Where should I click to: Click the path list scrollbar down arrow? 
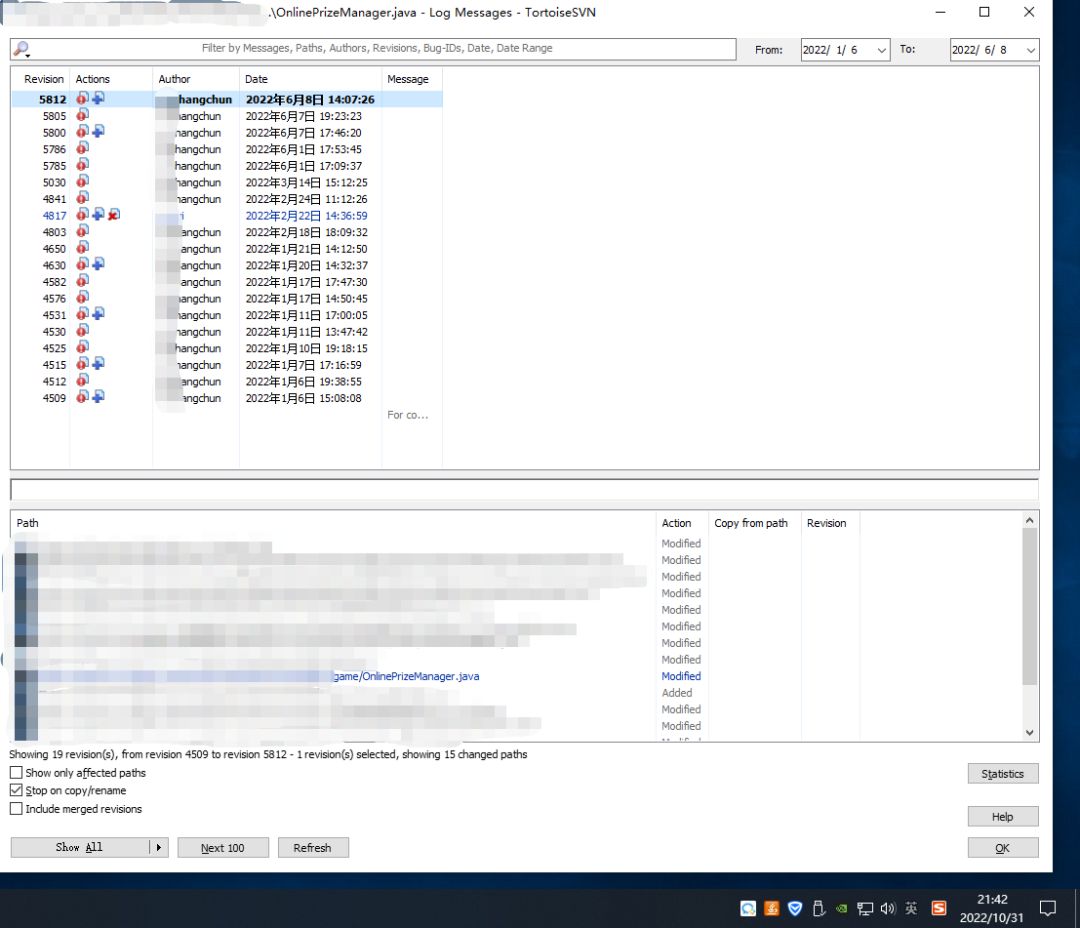(x=1030, y=732)
